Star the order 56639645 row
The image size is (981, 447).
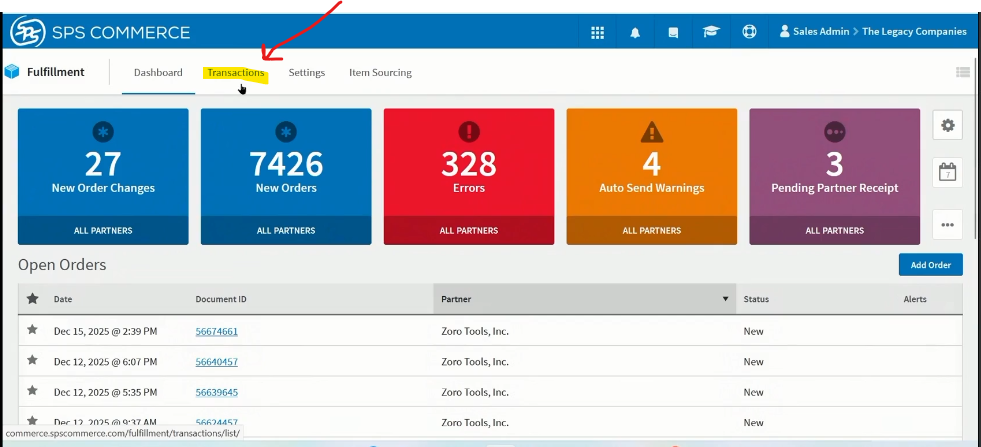(x=33, y=391)
